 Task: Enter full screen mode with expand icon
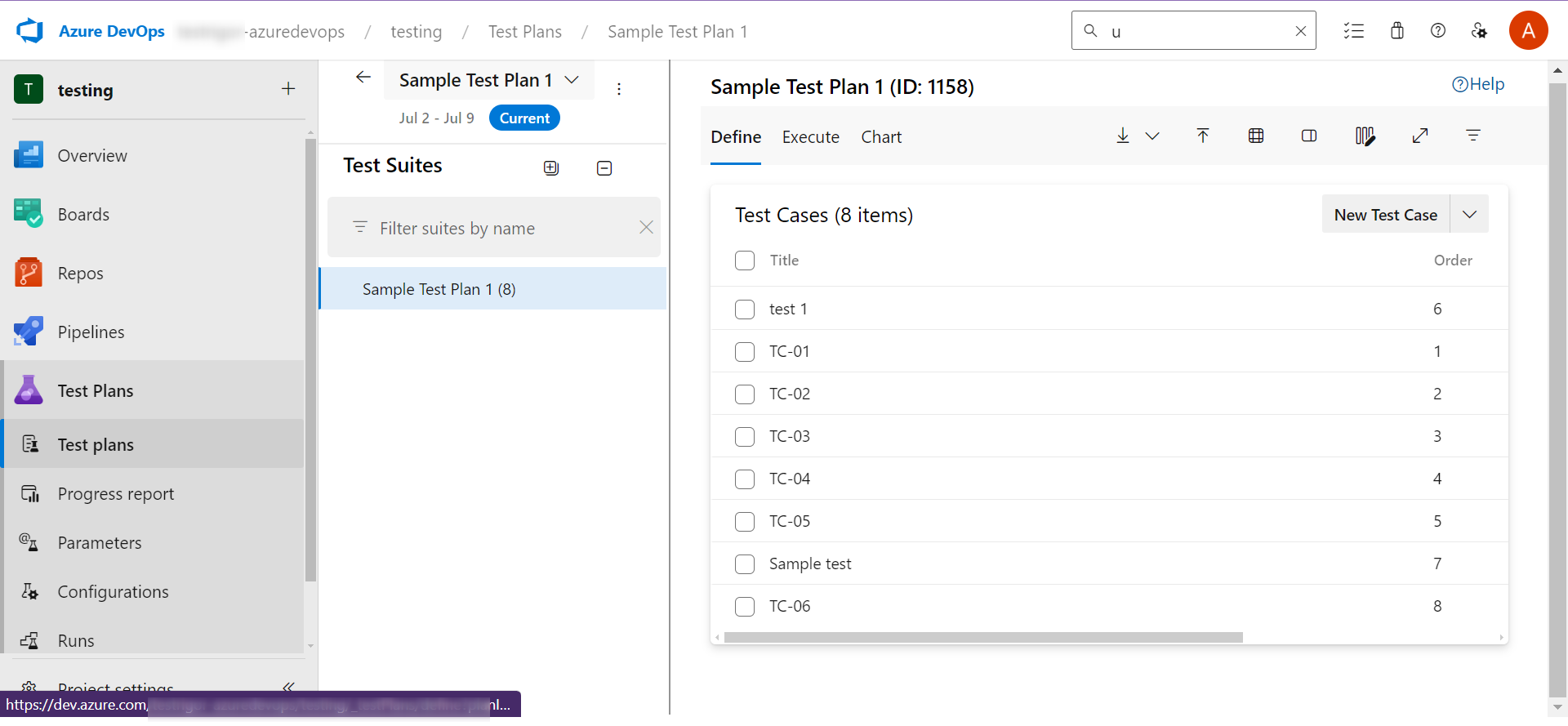tap(1420, 136)
